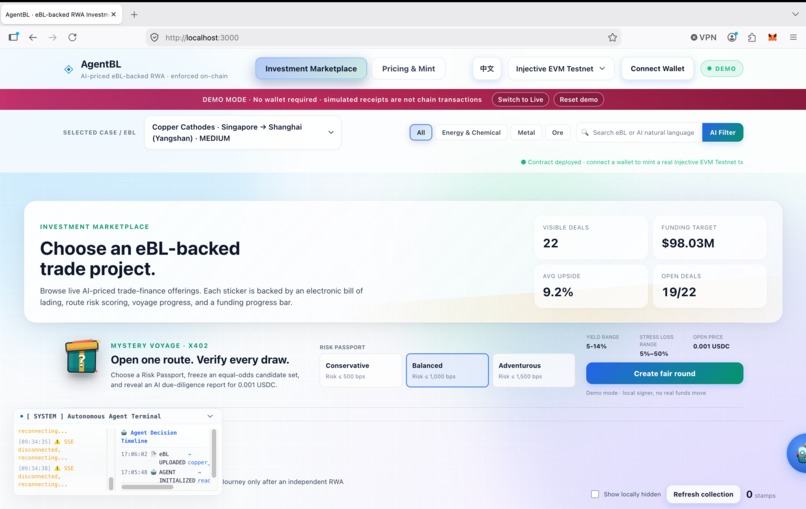Filter deals by Ore
806x509 pixels.
[x=558, y=133]
